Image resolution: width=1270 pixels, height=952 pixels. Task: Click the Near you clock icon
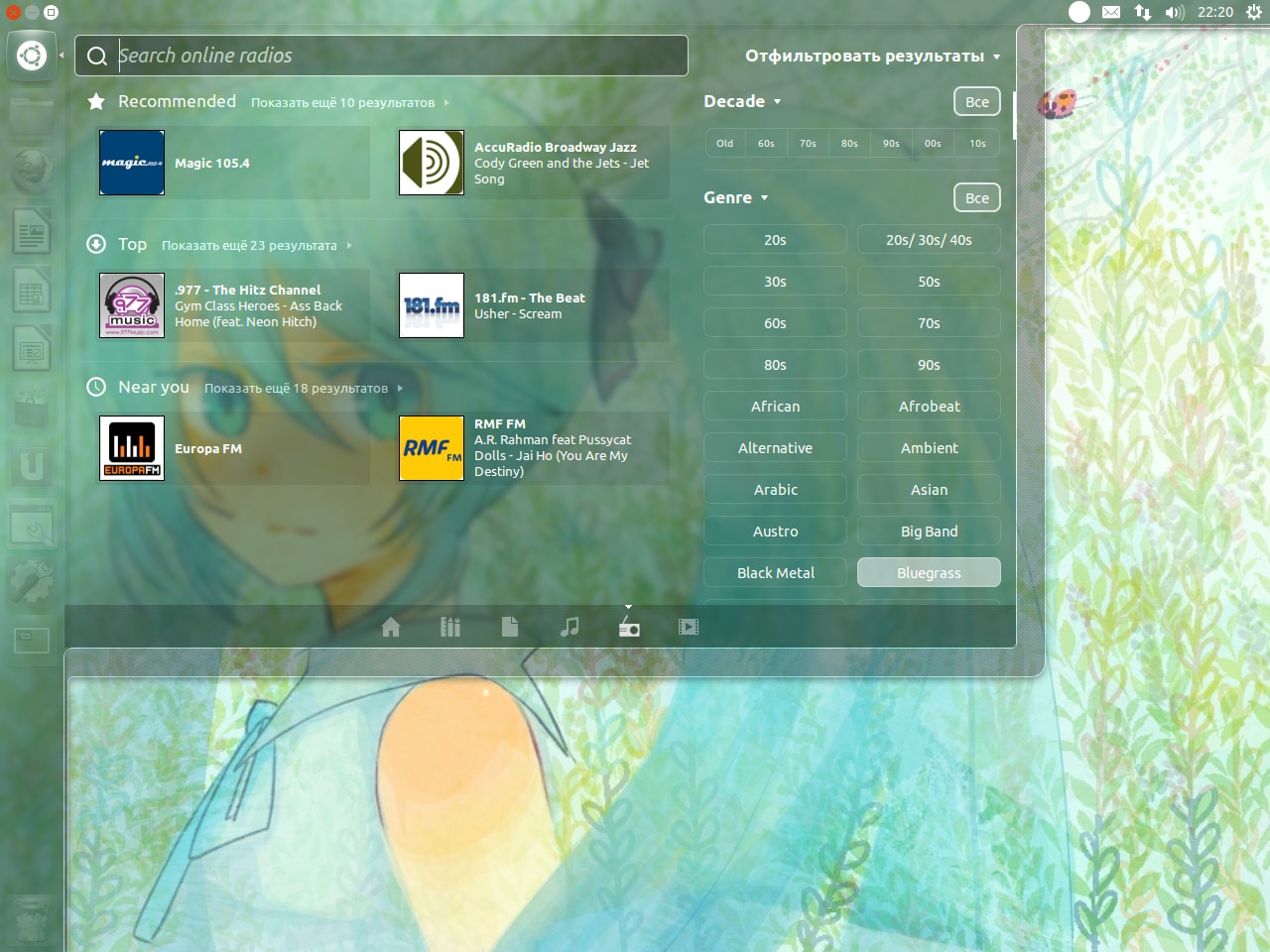[x=96, y=387]
